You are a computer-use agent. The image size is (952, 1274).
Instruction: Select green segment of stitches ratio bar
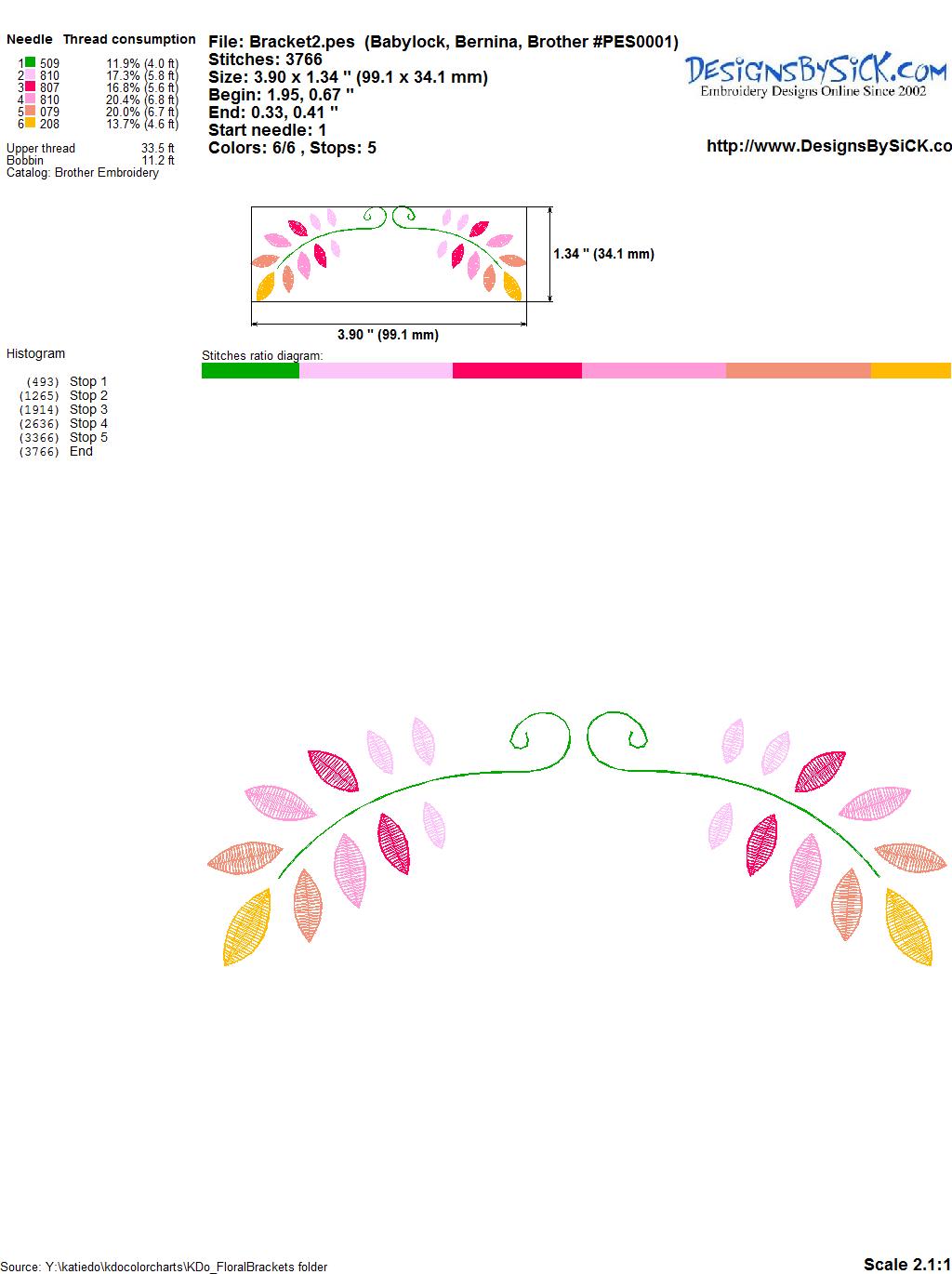(250, 371)
